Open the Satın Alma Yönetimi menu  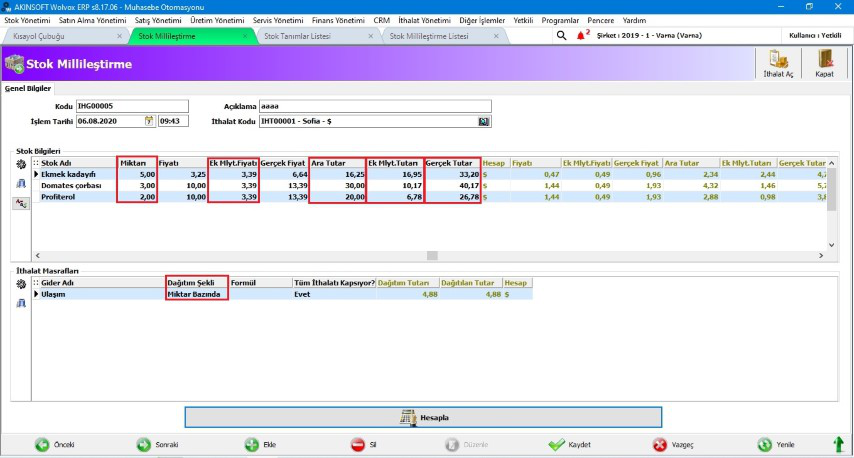93,20
